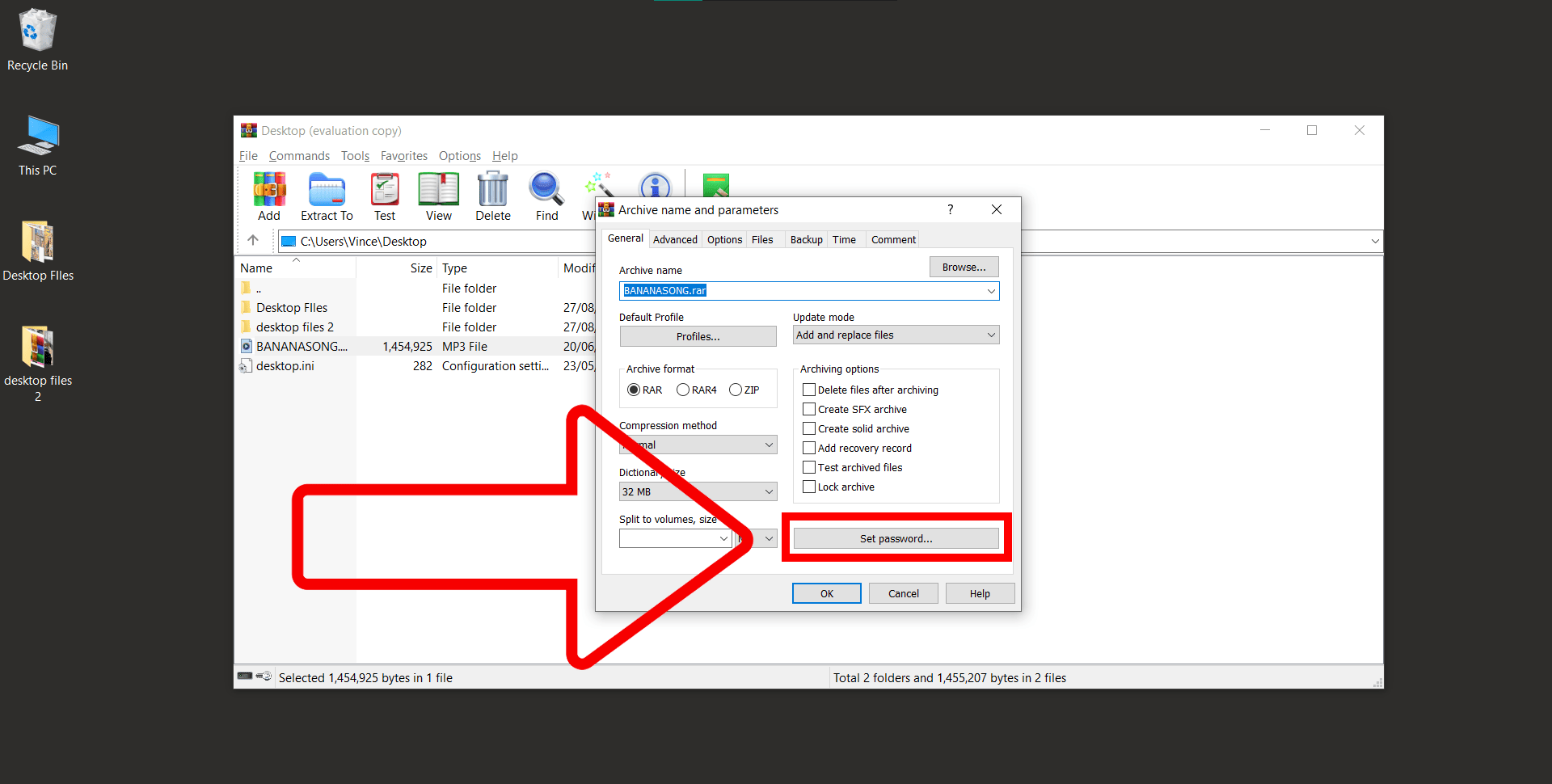Click the Delete toolbar icon

(492, 194)
